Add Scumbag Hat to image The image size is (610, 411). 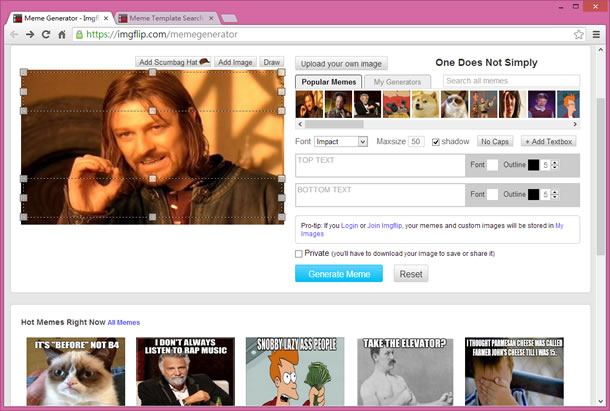(174, 62)
